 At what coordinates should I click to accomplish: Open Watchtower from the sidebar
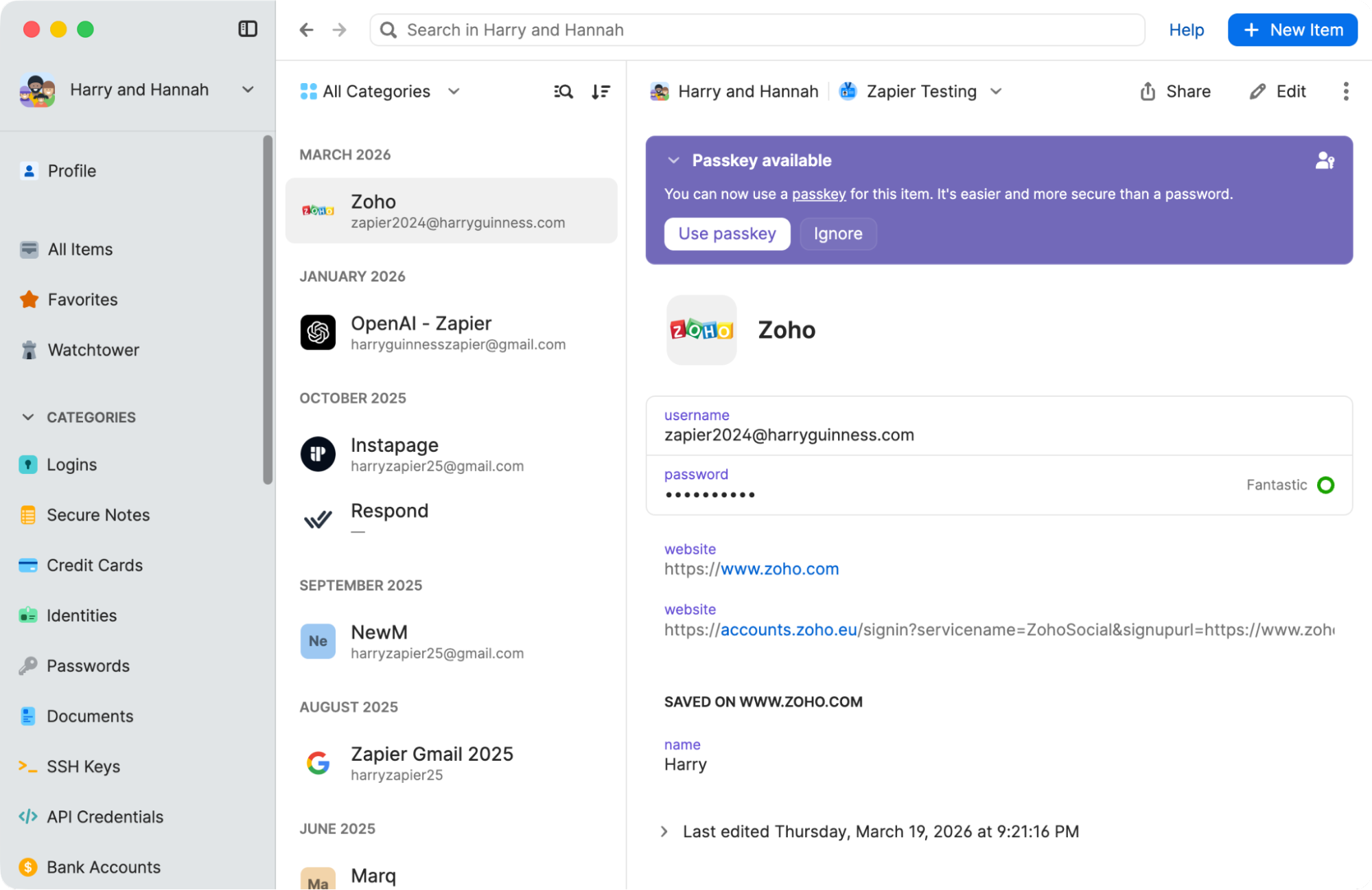pyautogui.click(x=93, y=350)
